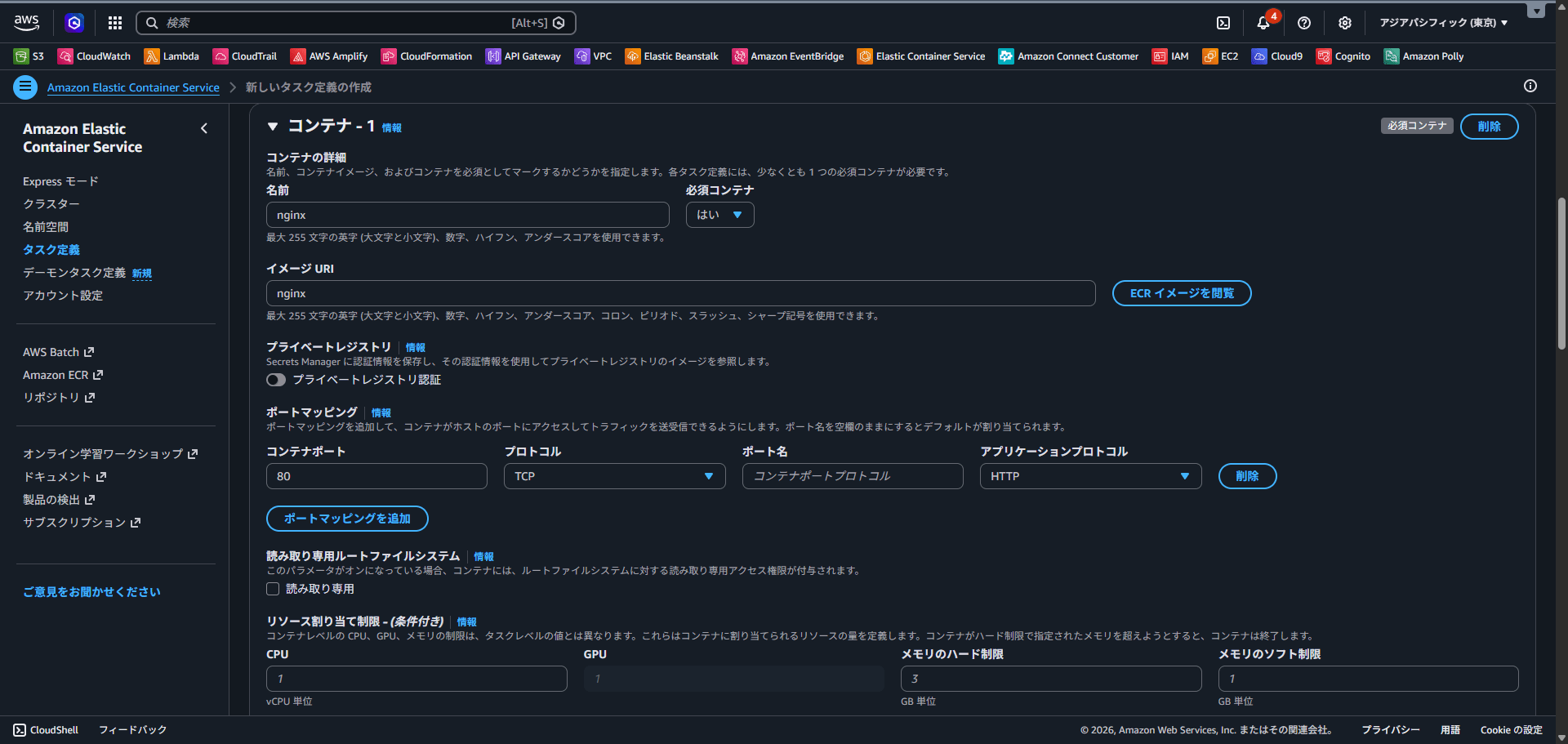Open the AWS Batch external link
This screenshot has height=744, width=1568.
click(59, 352)
